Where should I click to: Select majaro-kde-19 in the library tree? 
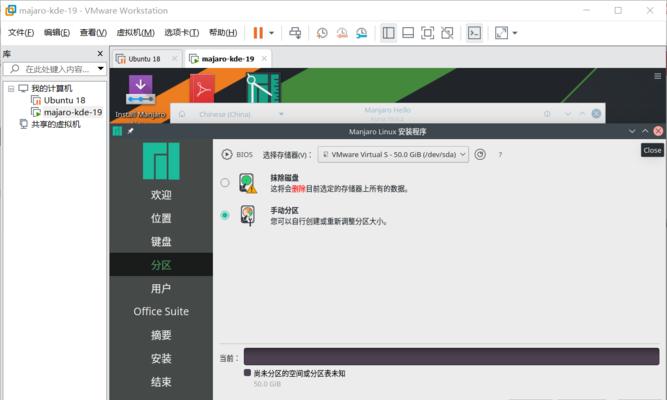pyautogui.click(x=73, y=112)
